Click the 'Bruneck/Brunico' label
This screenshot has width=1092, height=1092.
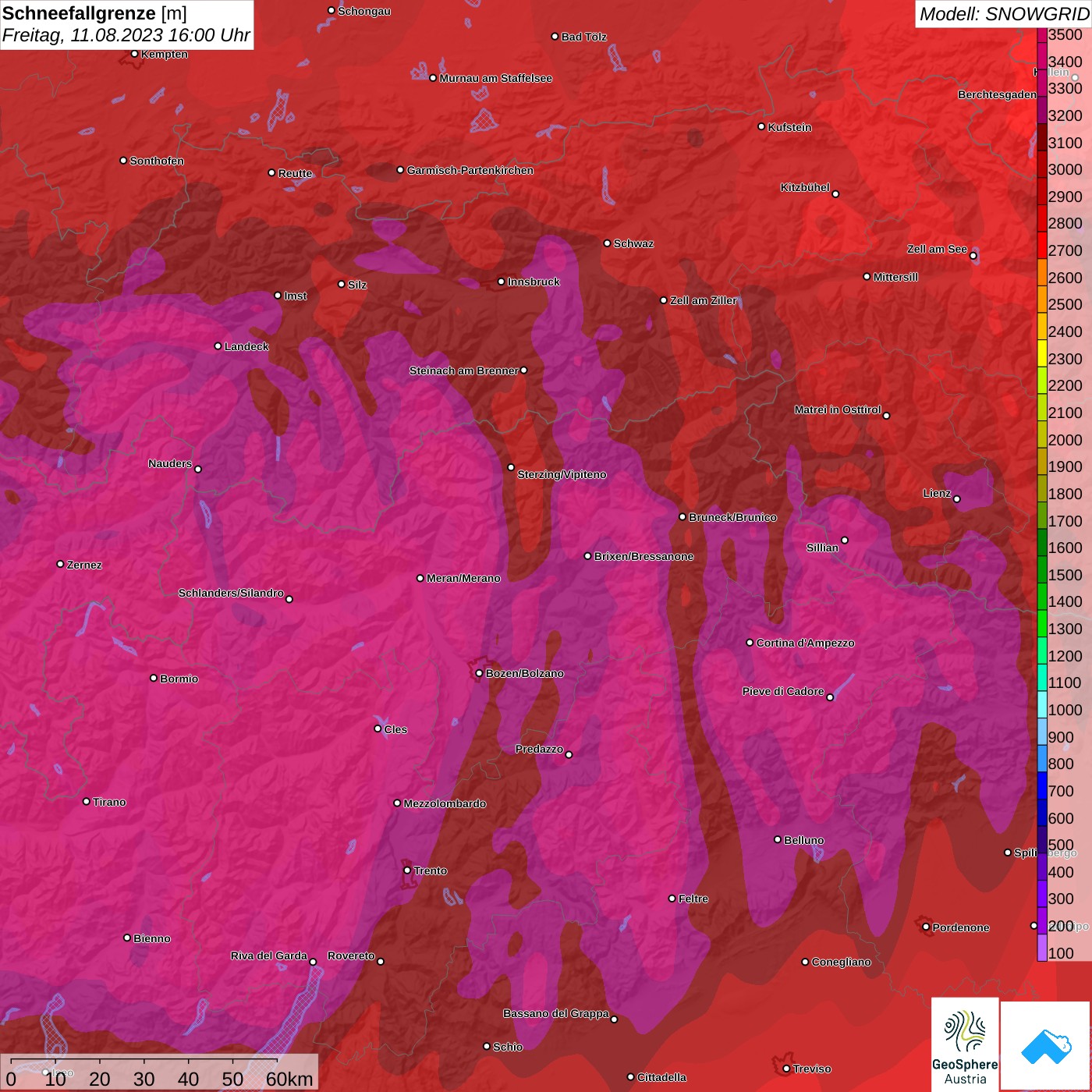tap(732, 517)
